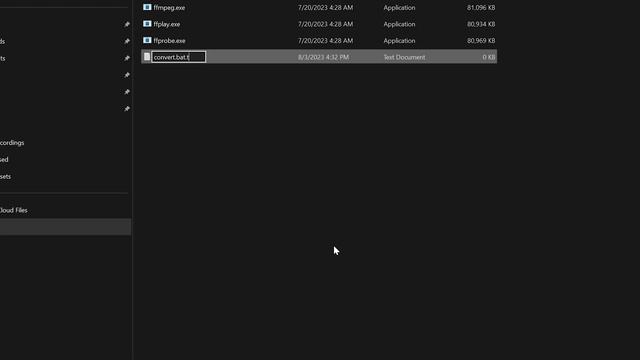The height and width of the screenshot is (360, 640).
Task: Click the Text Document type cell
Action: tap(404, 57)
